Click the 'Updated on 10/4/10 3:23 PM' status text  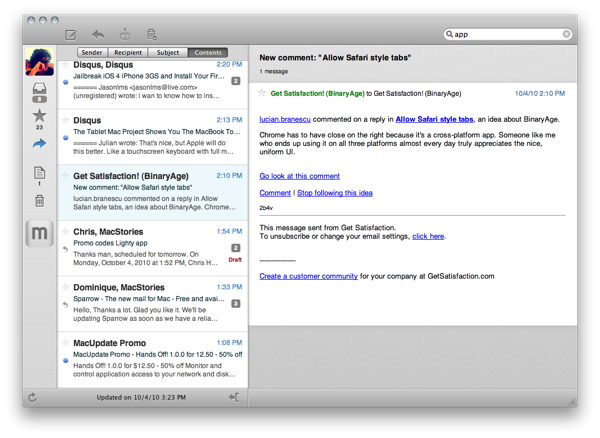[x=141, y=397]
